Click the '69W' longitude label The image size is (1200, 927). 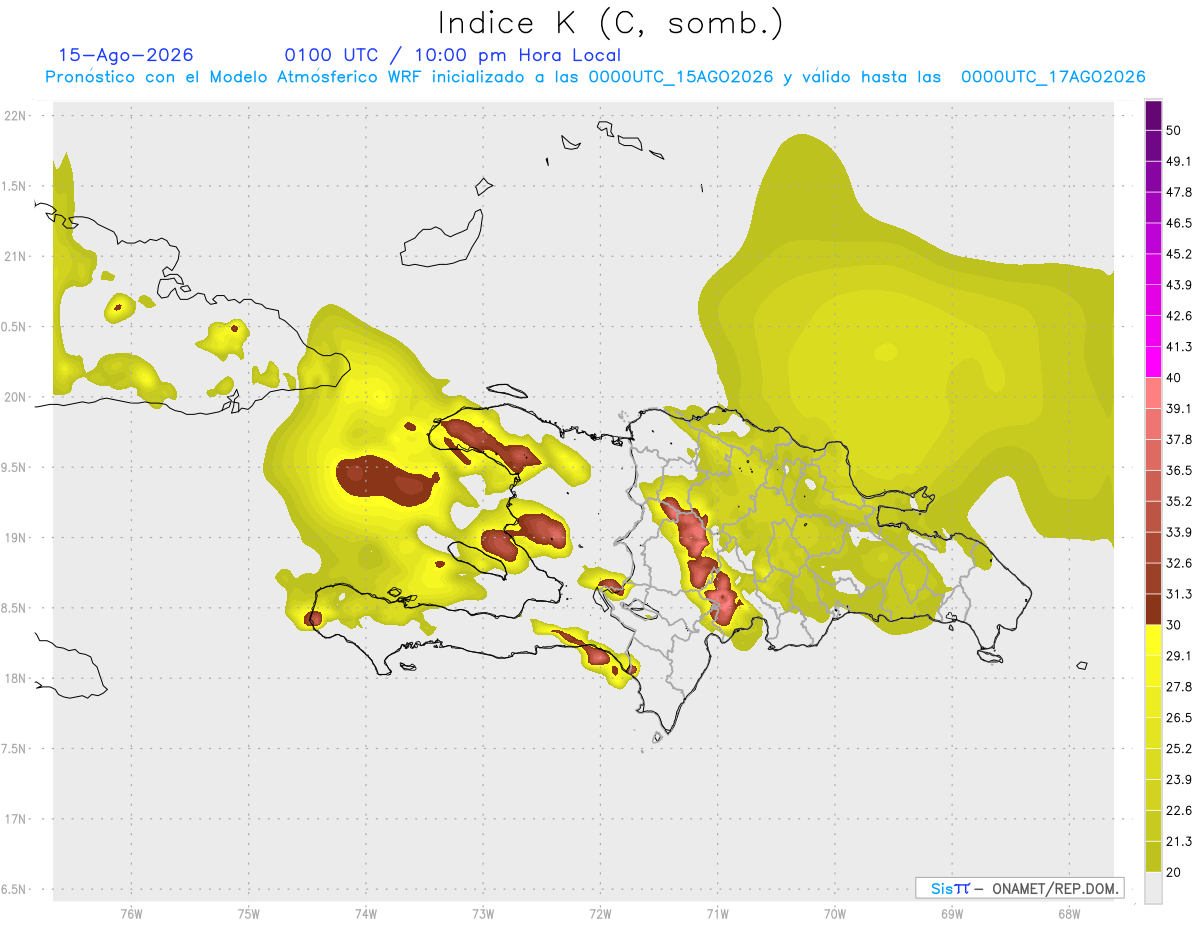[x=952, y=914]
